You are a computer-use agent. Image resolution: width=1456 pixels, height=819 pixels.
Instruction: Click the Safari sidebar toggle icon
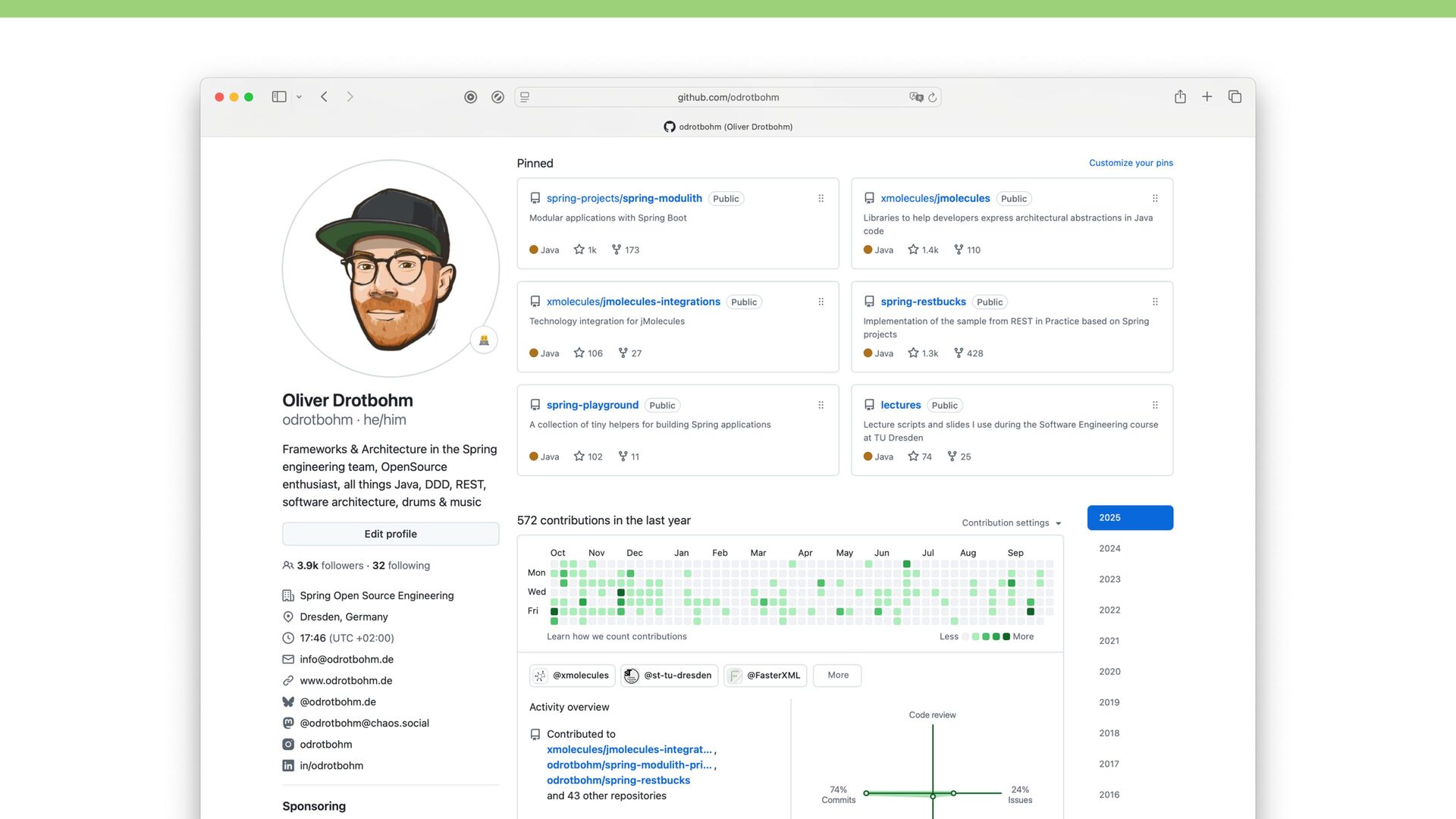[279, 97]
